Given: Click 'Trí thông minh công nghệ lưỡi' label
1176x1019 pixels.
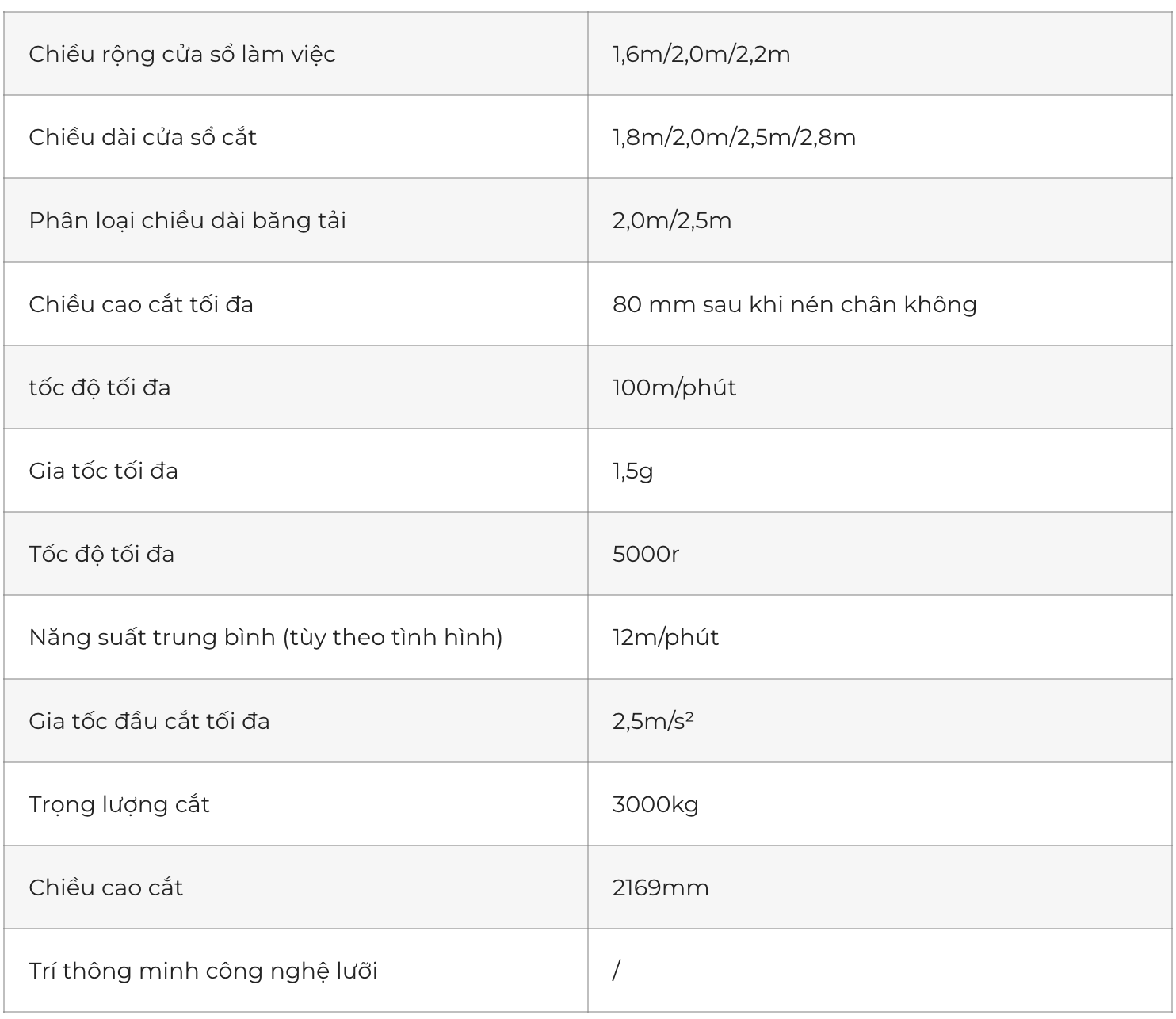Looking at the screenshot, I should [204, 971].
